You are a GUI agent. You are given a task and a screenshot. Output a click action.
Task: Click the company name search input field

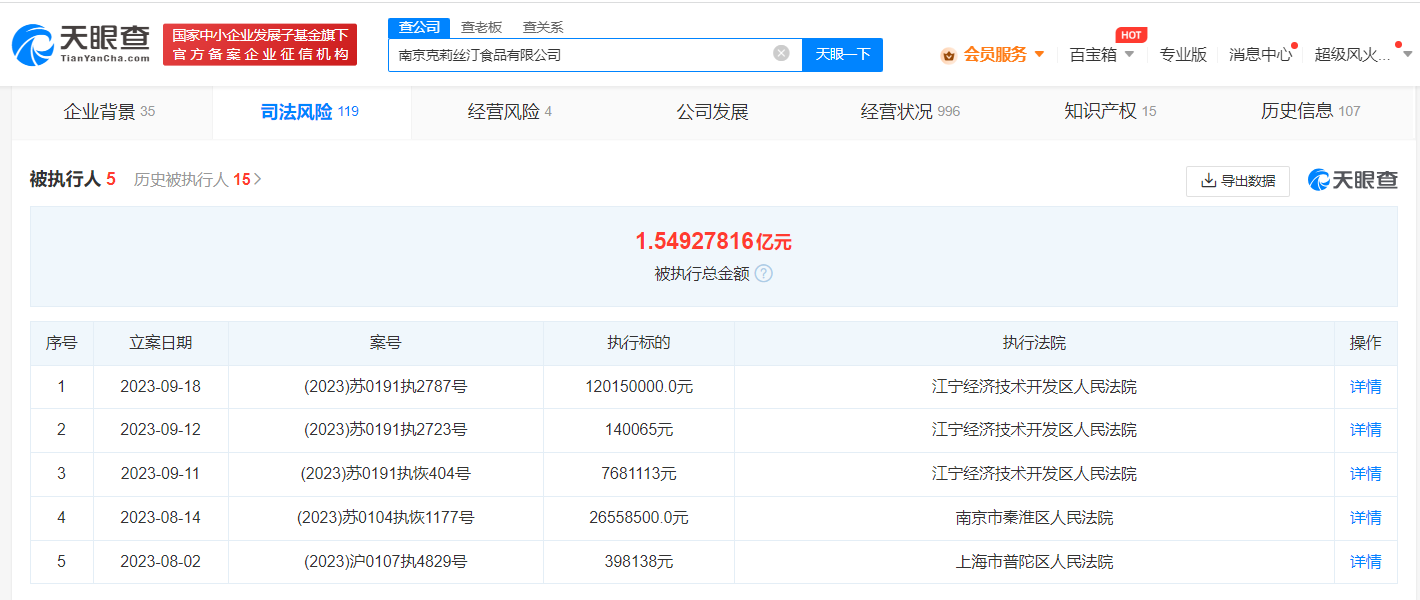tap(580, 55)
